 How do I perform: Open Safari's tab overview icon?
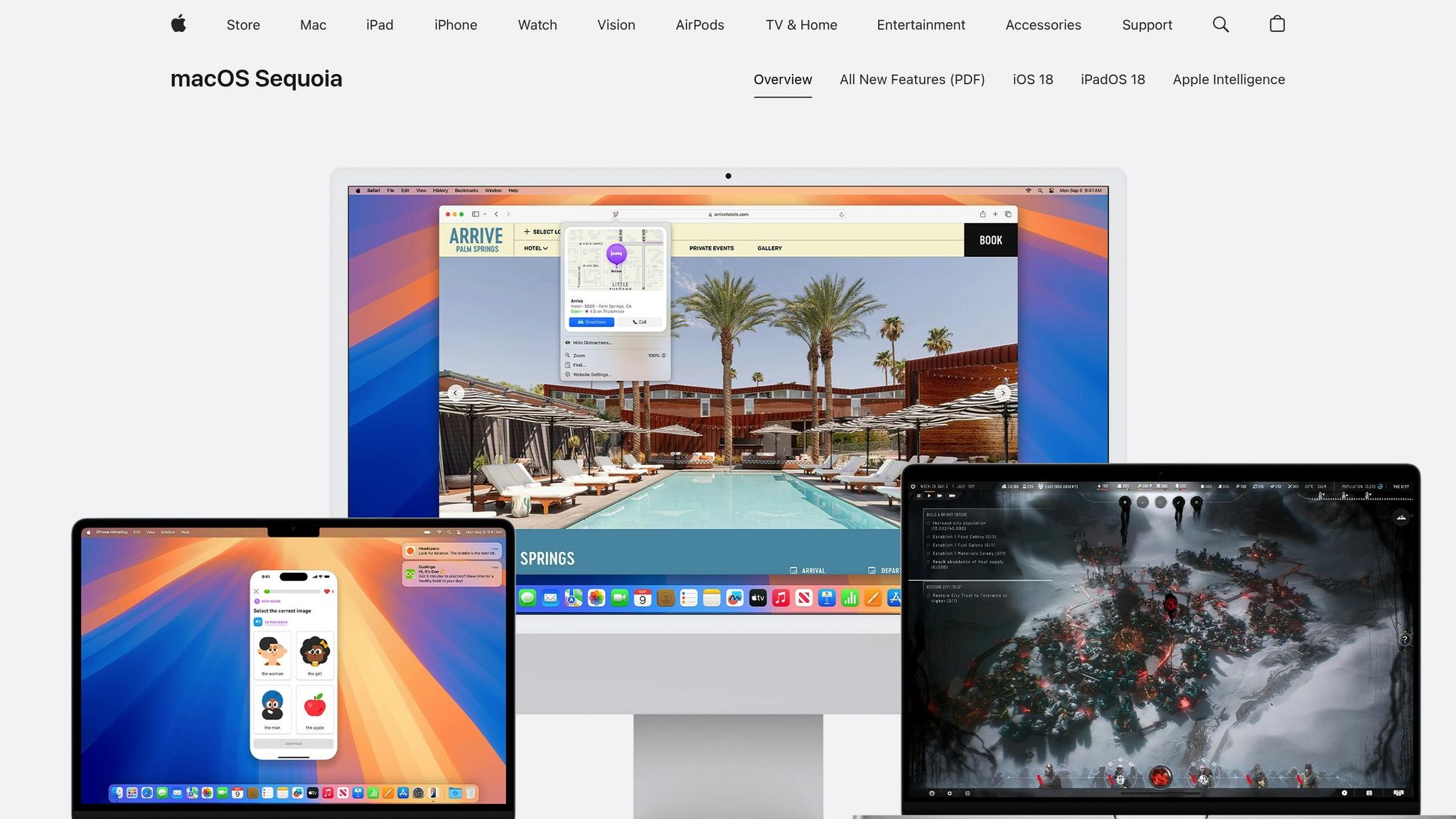(x=1008, y=214)
